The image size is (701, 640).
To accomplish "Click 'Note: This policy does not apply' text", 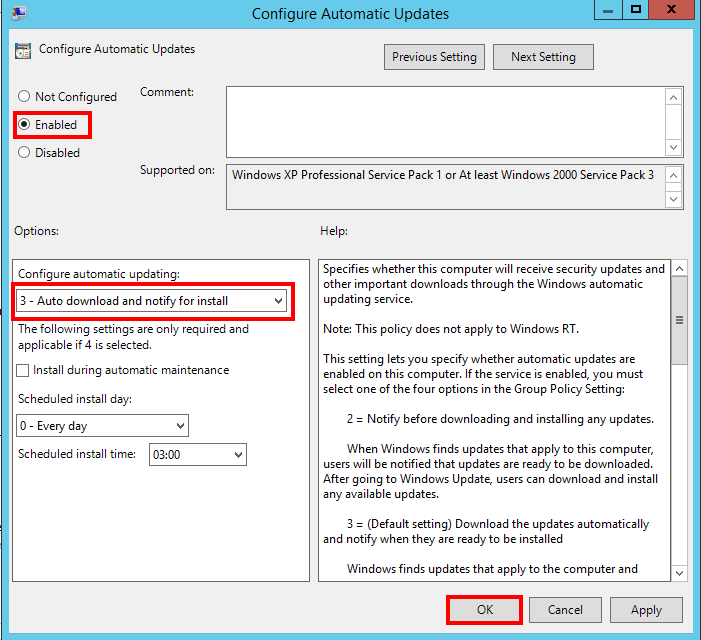I will click(451, 329).
